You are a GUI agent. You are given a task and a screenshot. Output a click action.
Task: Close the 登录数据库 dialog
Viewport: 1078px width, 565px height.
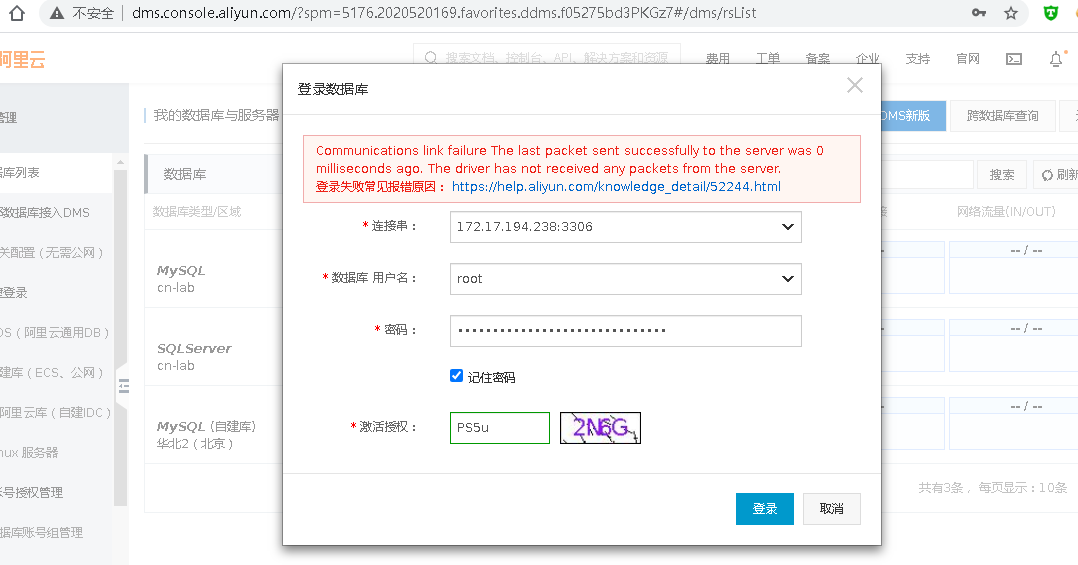click(855, 85)
